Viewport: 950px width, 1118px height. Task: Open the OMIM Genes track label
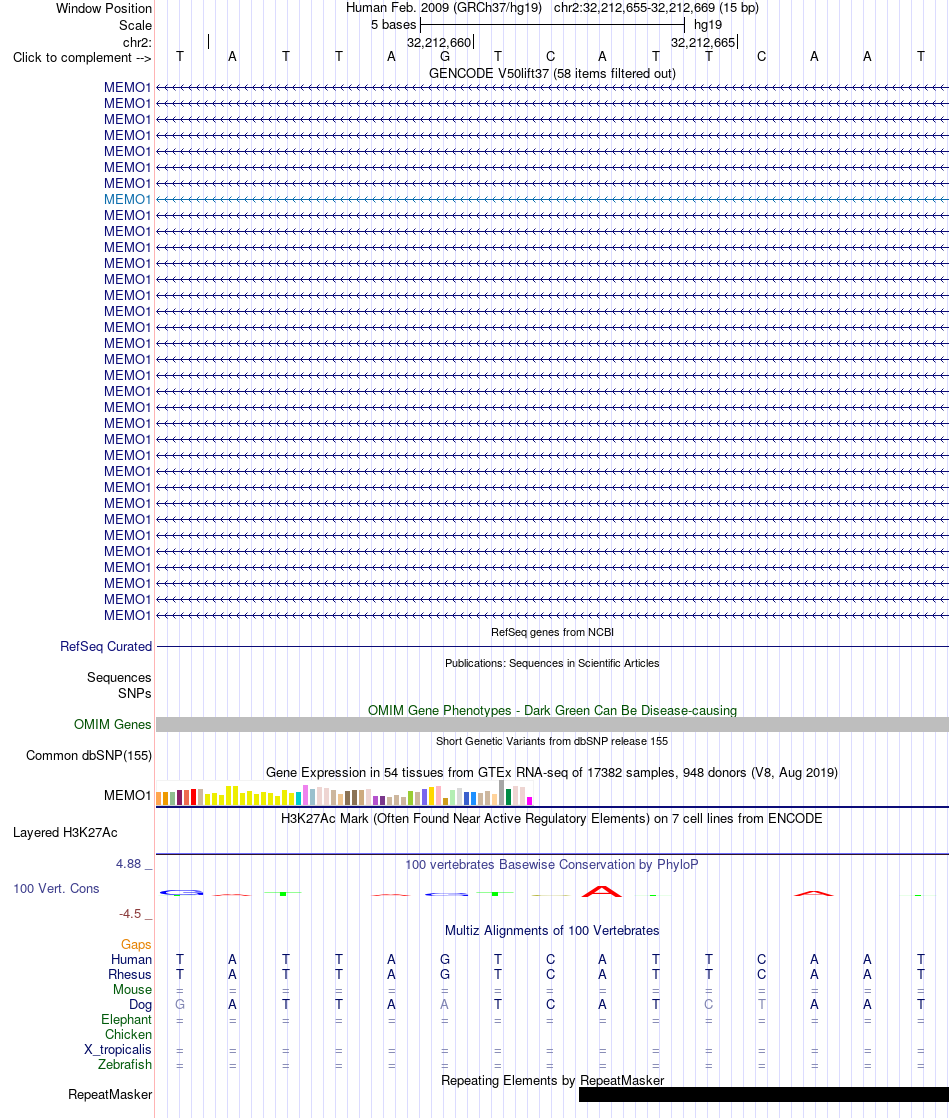coord(113,724)
